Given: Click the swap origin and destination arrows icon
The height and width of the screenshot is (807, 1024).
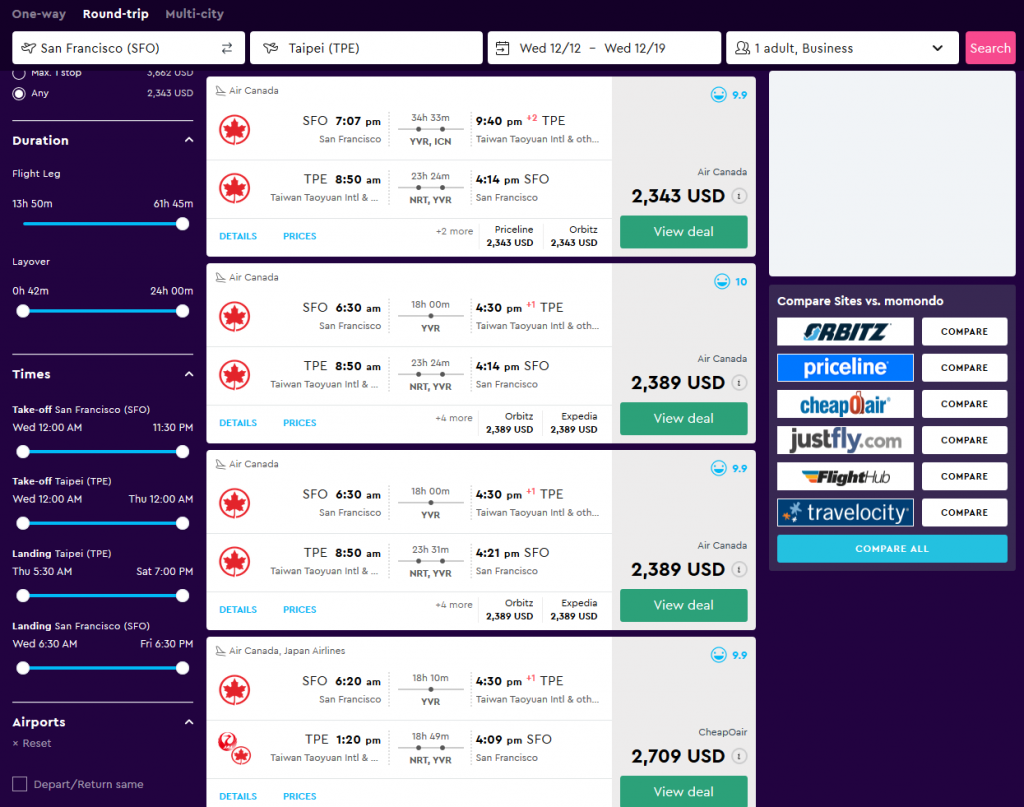Looking at the screenshot, I should coord(227,48).
